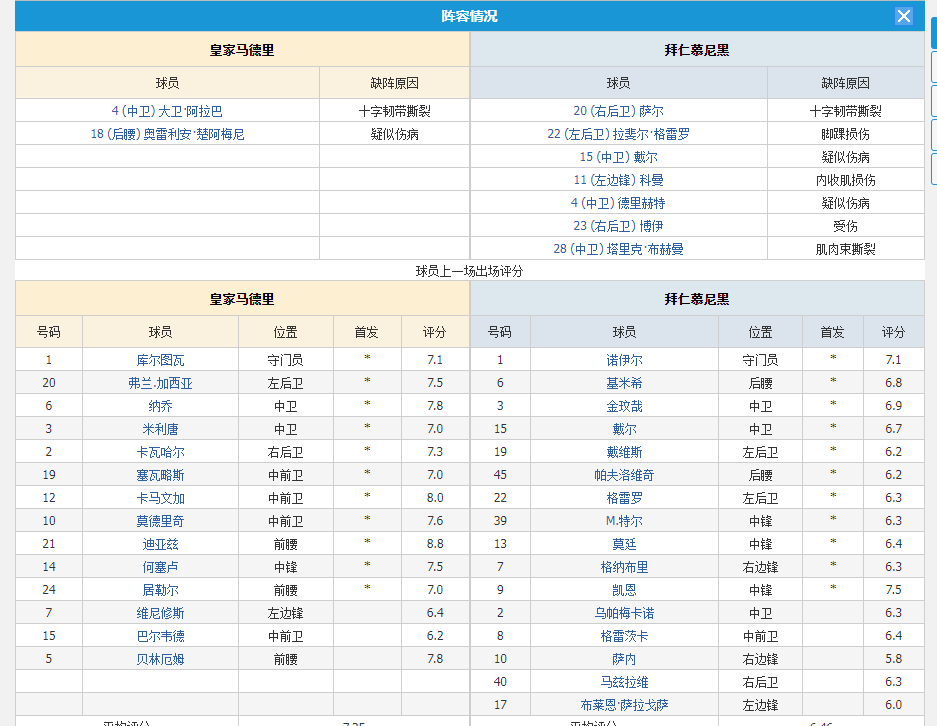Click the 阵容情况 dialog title

(469, 16)
